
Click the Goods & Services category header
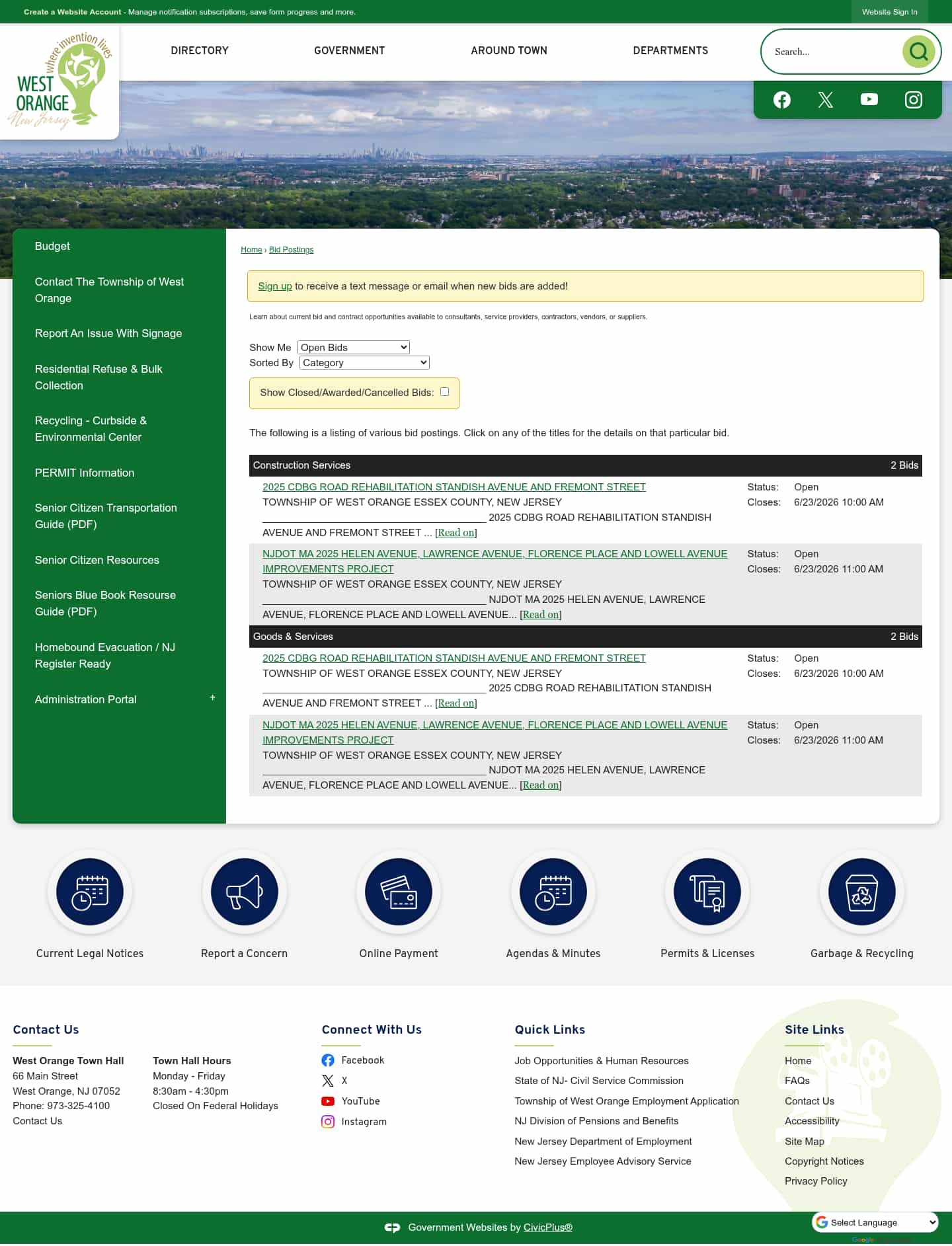[585, 637]
